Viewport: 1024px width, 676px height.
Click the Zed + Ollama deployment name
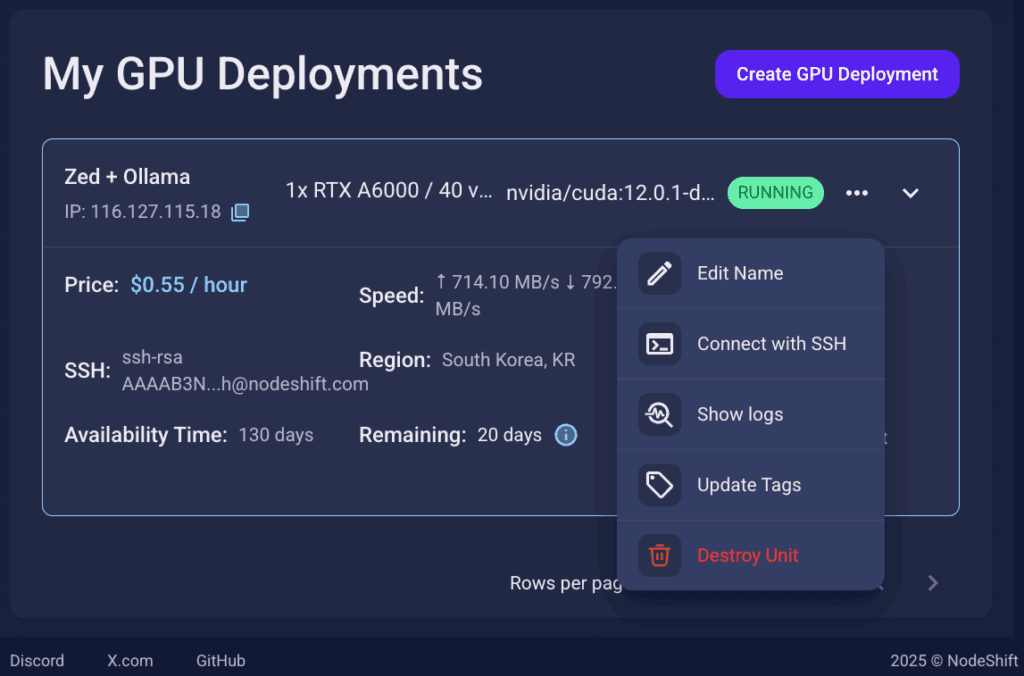(x=127, y=177)
